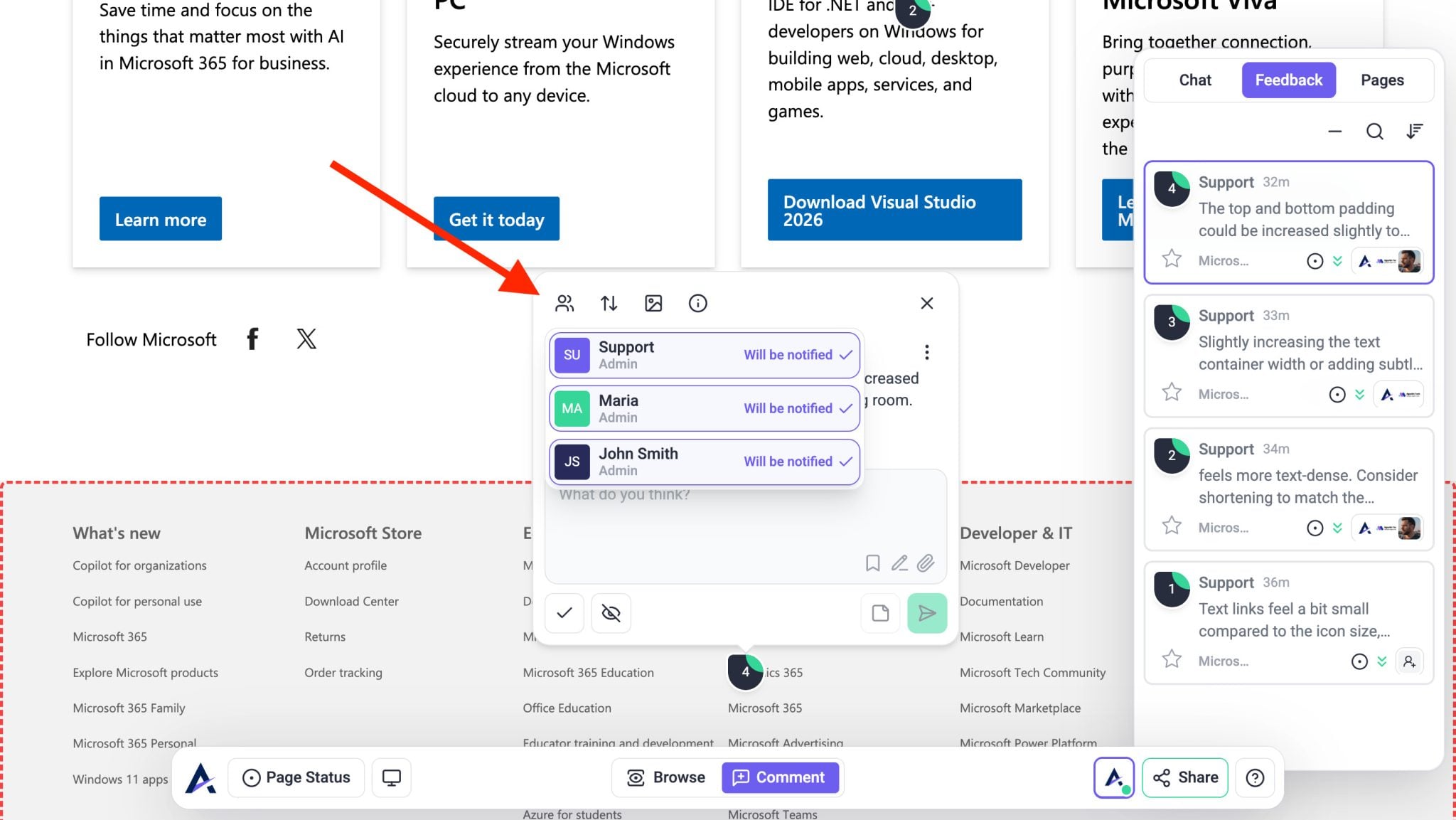Click the Share button
Image resolution: width=1456 pixels, height=820 pixels.
[x=1185, y=777]
